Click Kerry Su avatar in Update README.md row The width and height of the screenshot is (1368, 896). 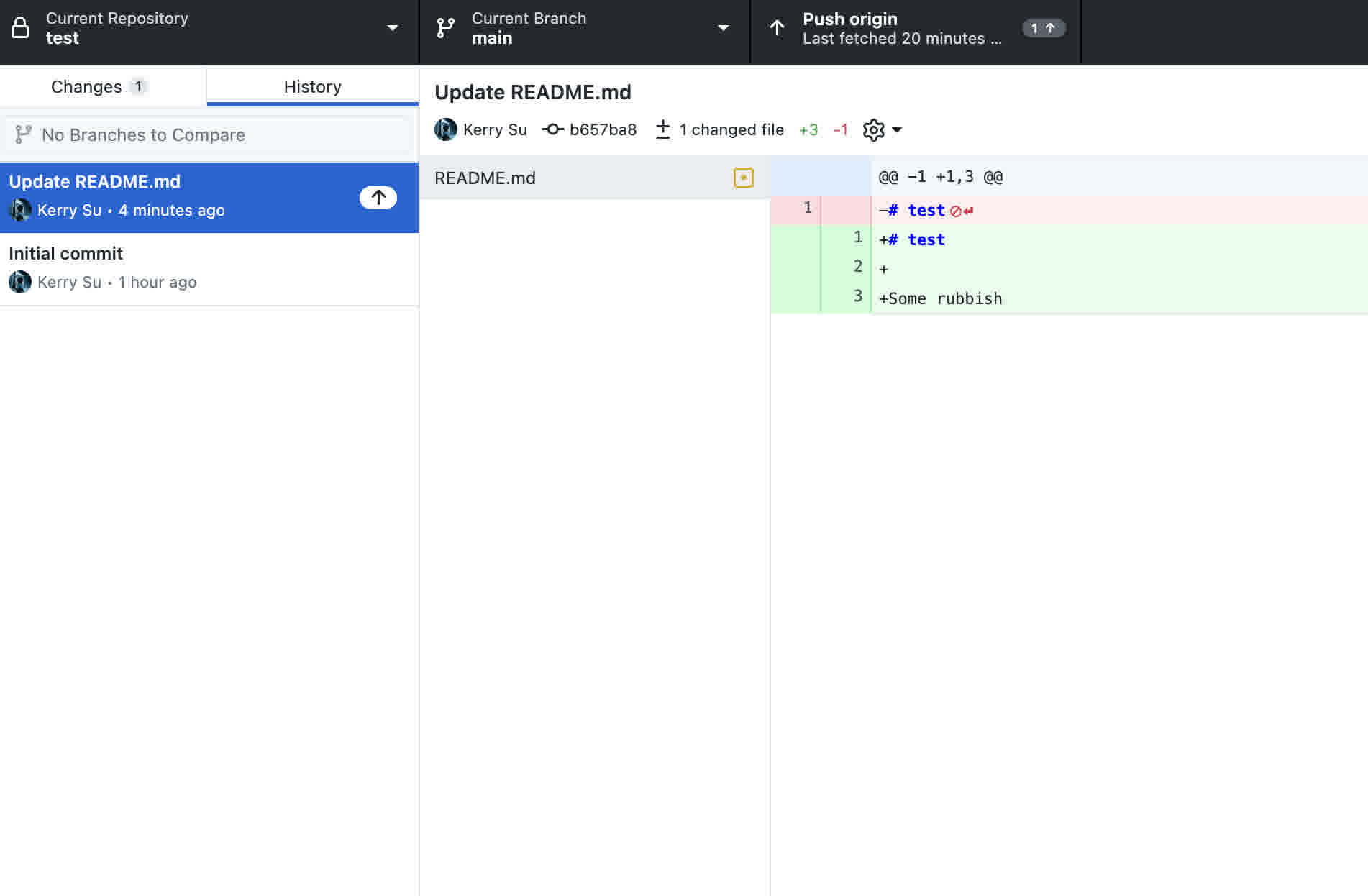20,210
